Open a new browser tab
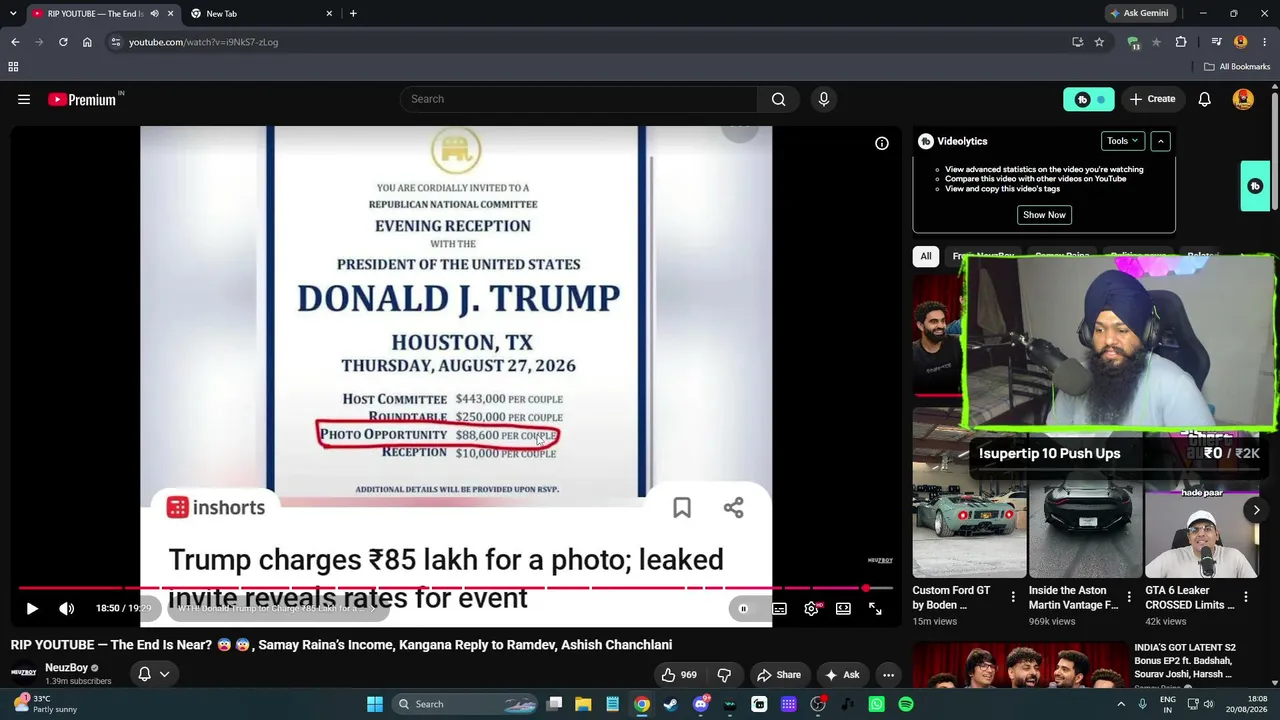 (353, 13)
